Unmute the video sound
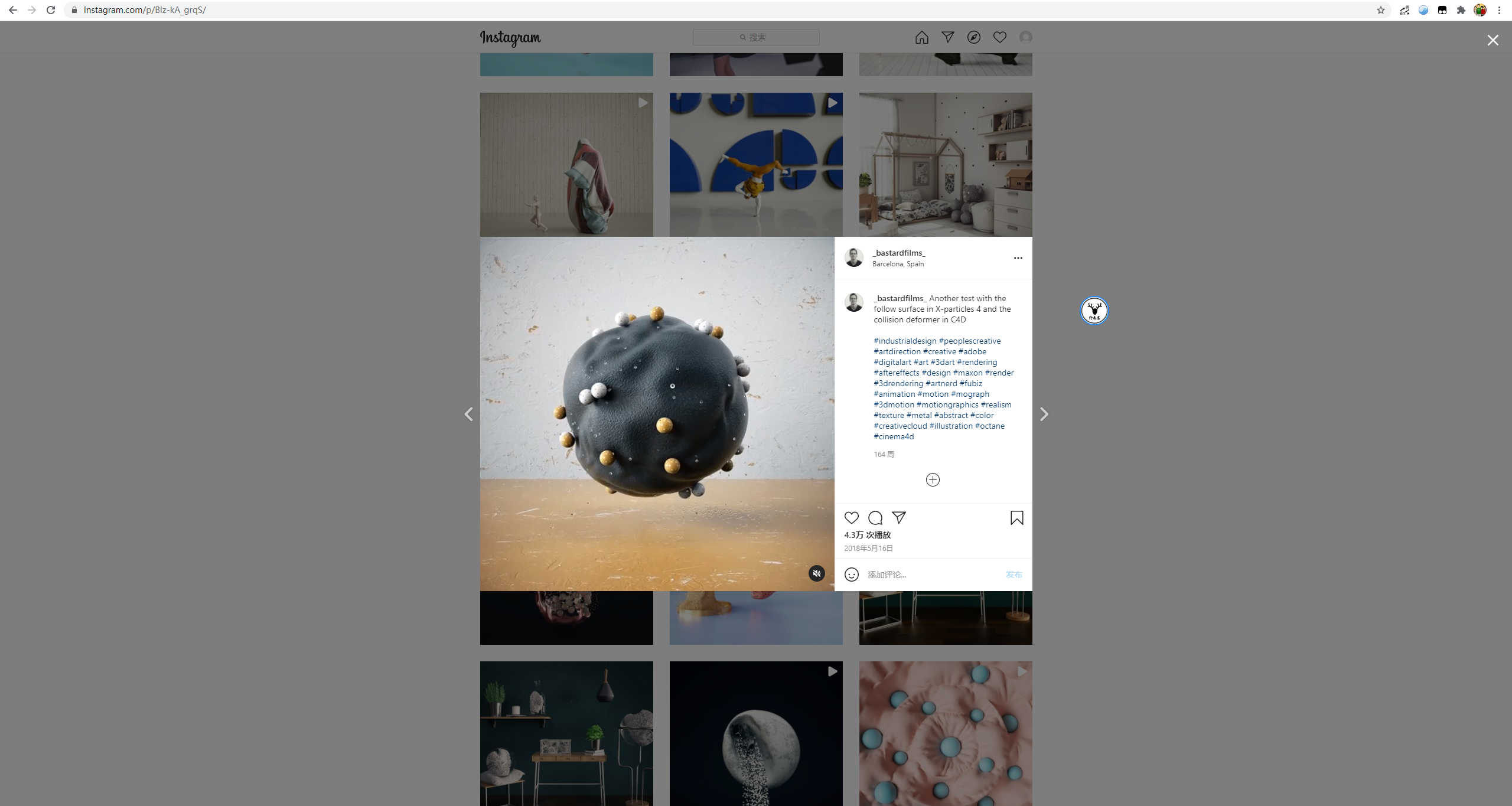Image resolution: width=1512 pixels, height=806 pixels. tap(816, 573)
